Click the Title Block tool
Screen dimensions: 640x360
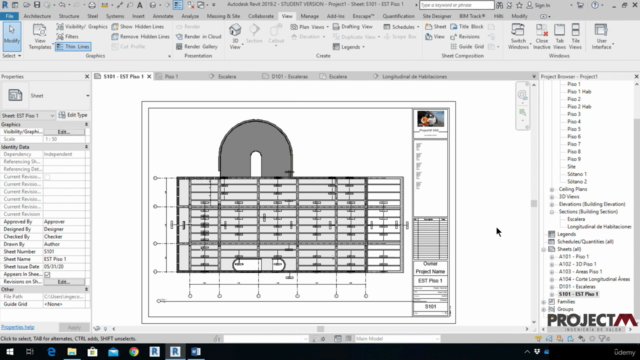pyautogui.click(x=467, y=27)
